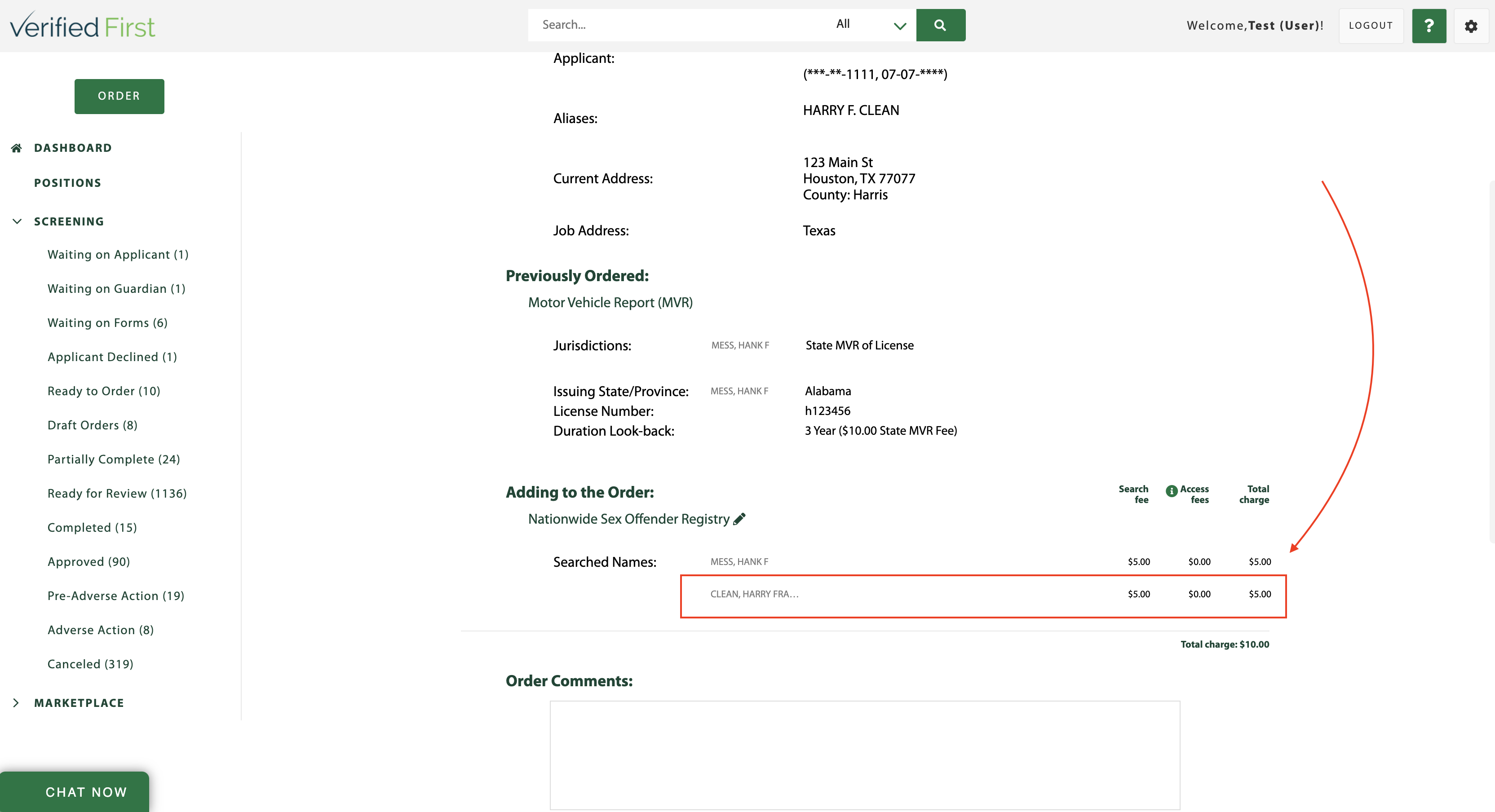The width and height of the screenshot is (1495, 812).
Task: Expand the Marketplace section chevron
Action: pos(16,703)
